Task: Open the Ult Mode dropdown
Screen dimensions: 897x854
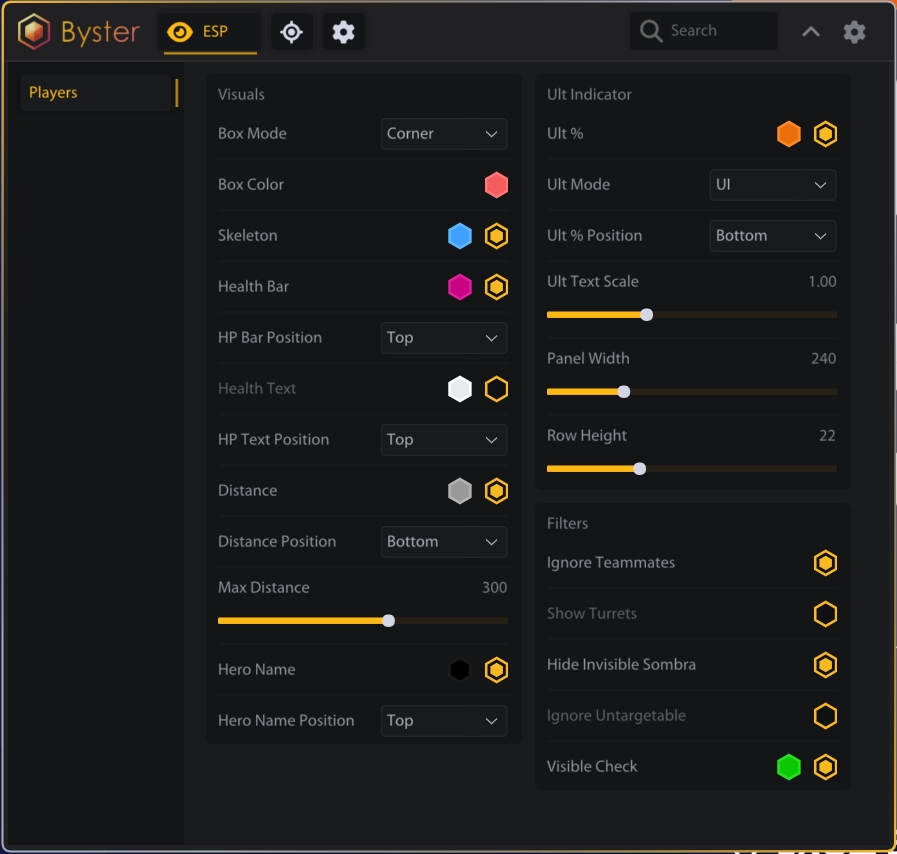Action: coord(770,184)
